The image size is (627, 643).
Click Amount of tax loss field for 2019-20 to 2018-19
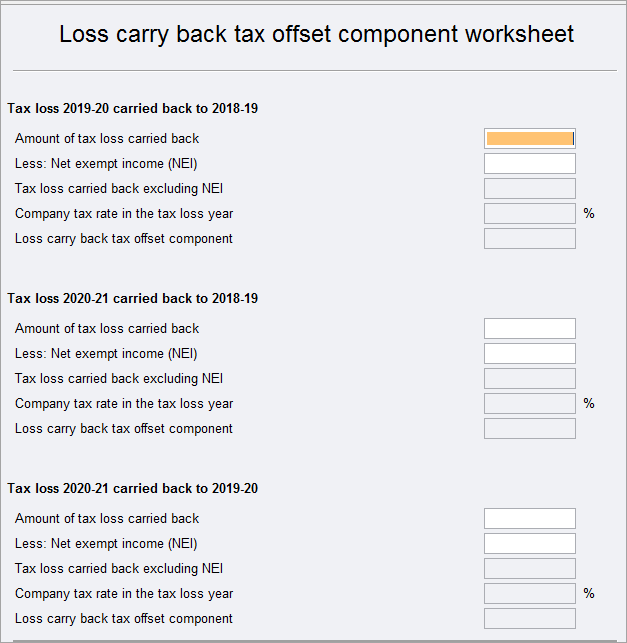(529, 139)
